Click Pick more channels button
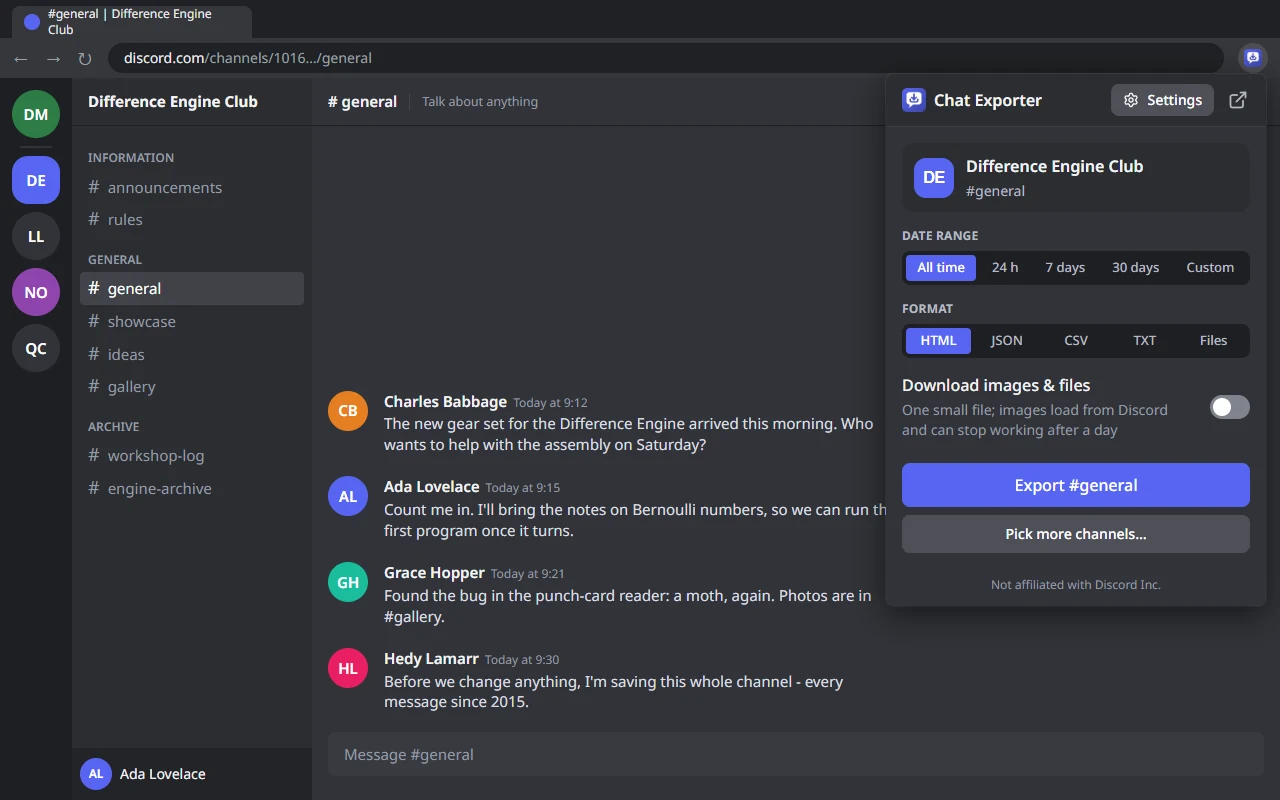The height and width of the screenshot is (800, 1280). tap(1076, 534)
